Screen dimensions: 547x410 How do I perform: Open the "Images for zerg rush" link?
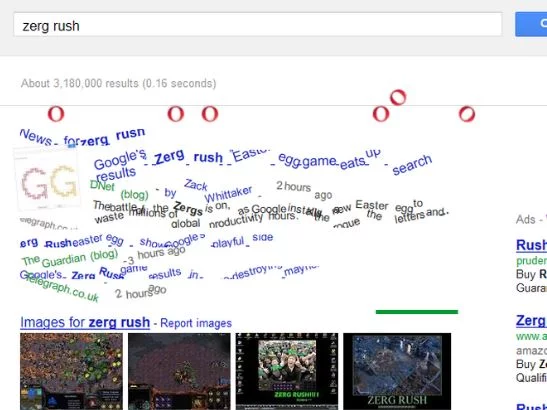[x=85, y=322]
